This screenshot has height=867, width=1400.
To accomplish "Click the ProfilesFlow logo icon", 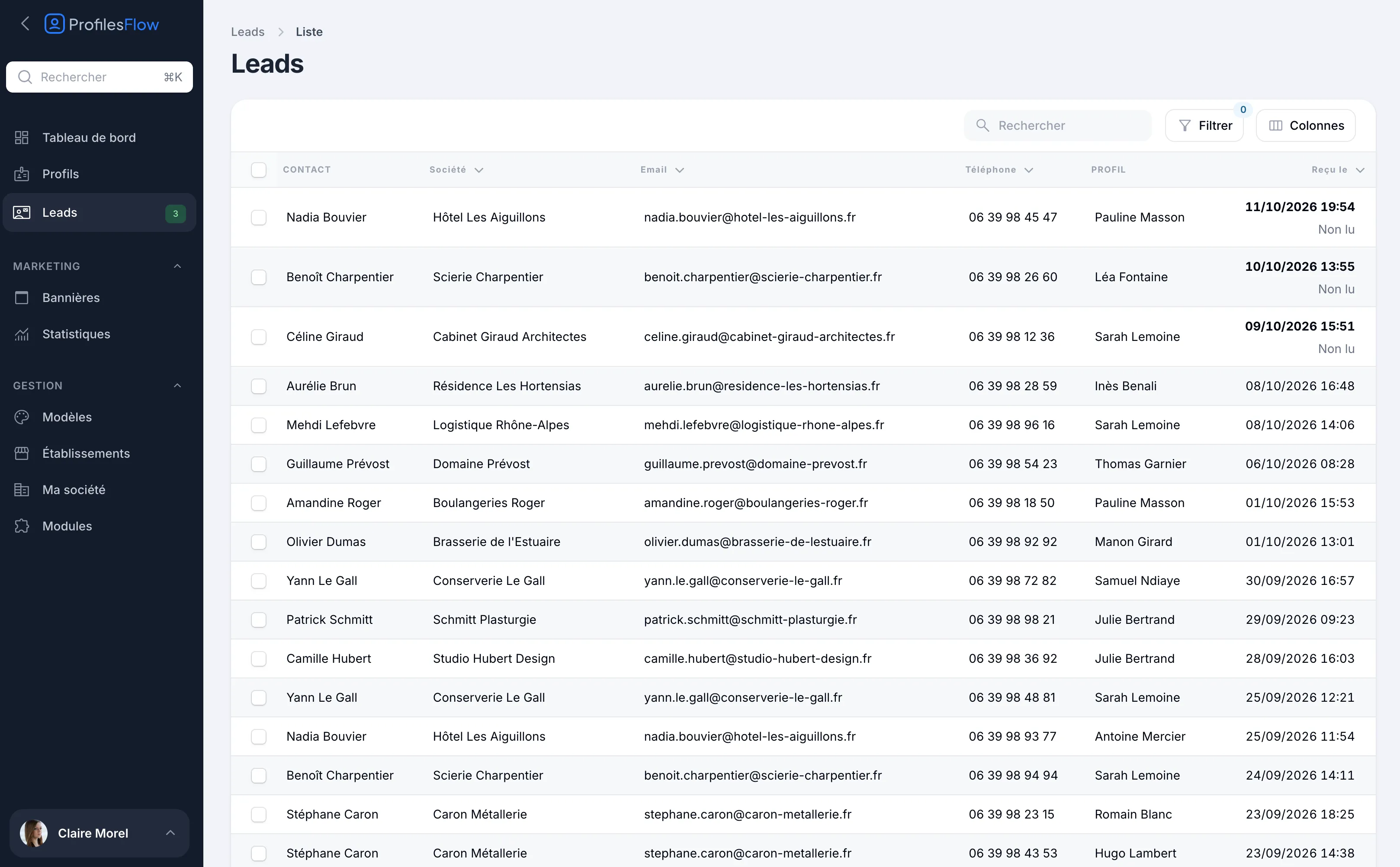I will (x=55, y=23).
